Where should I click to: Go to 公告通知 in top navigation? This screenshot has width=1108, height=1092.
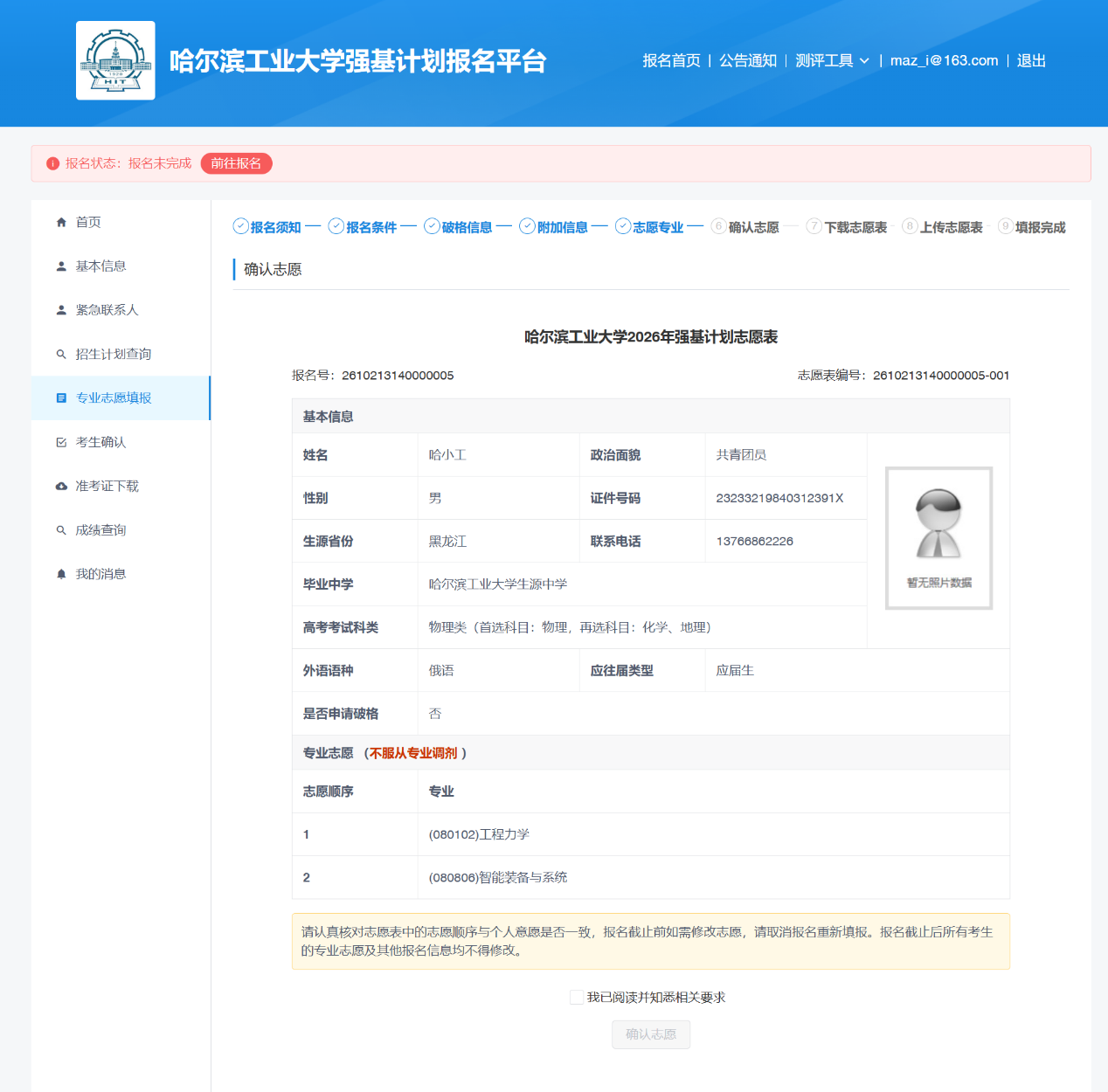coord(747,60)
